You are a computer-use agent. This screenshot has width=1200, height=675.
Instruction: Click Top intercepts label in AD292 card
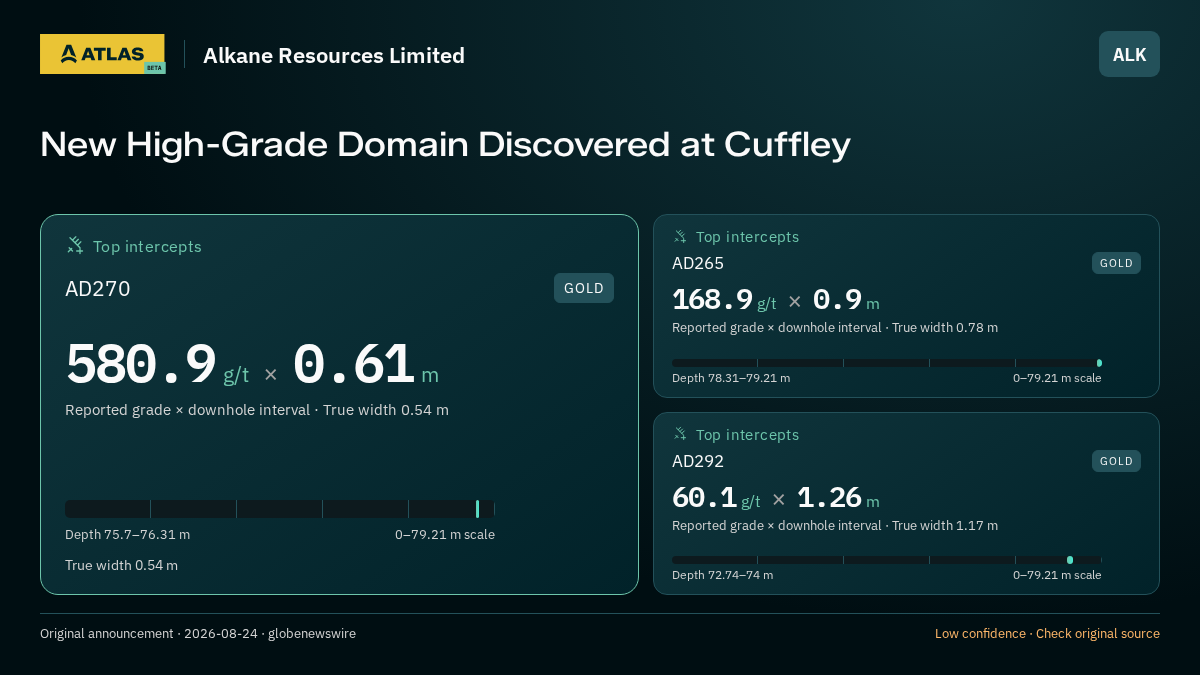[x=748, y=435]
